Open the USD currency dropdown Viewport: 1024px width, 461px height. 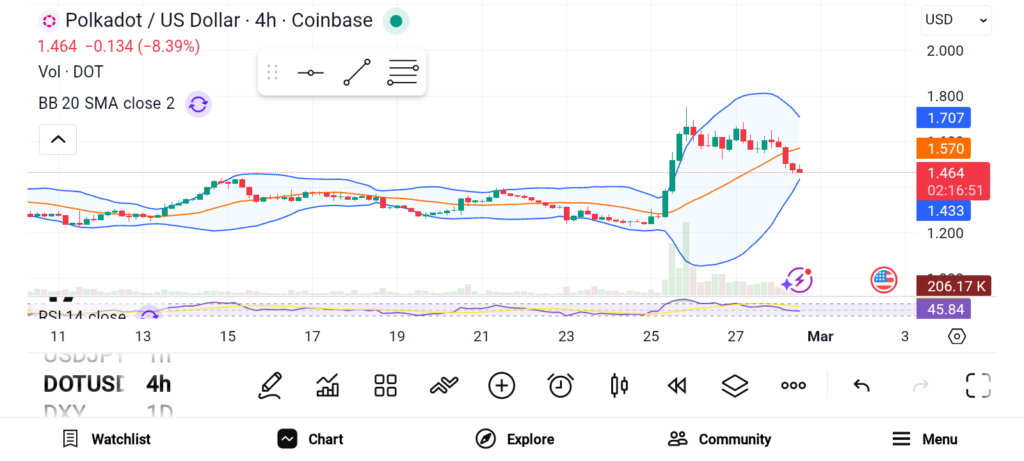(956, 20)
